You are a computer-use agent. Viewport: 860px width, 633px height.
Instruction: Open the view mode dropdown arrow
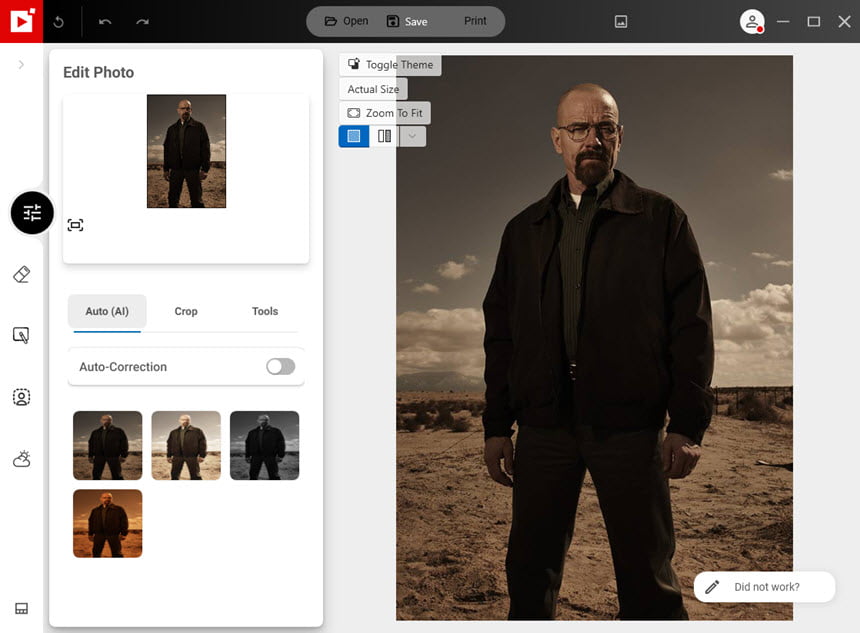[412, 136]
